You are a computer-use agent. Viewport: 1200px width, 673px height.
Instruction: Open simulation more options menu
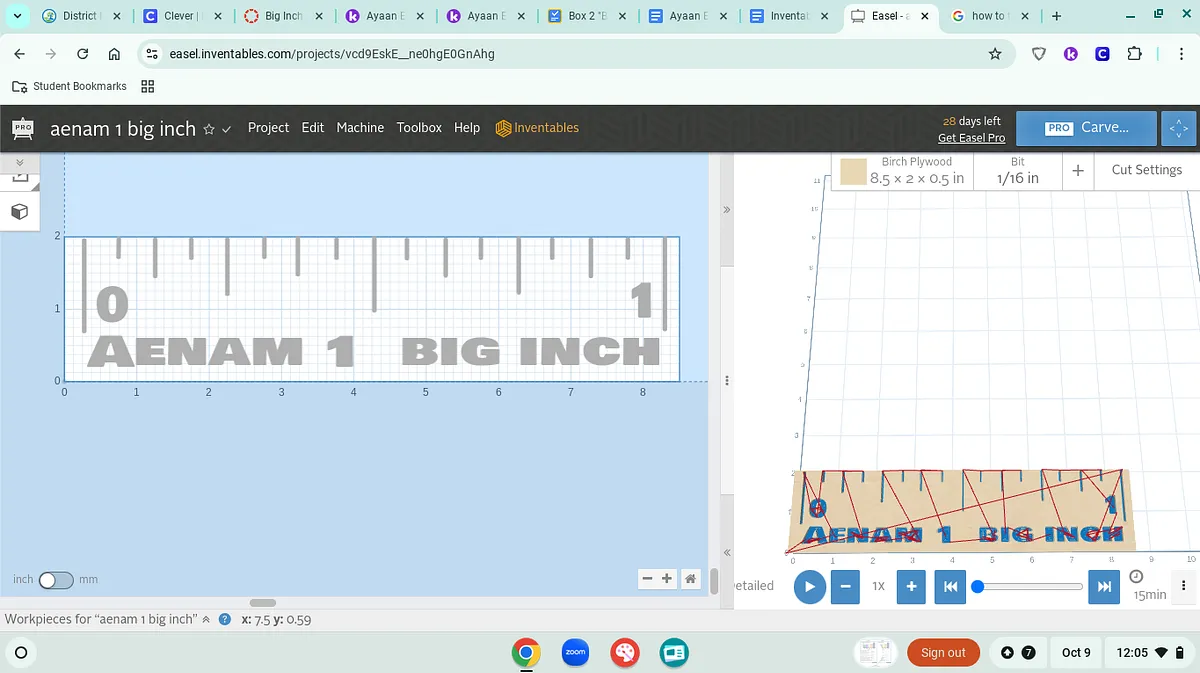click(1184, 586)
